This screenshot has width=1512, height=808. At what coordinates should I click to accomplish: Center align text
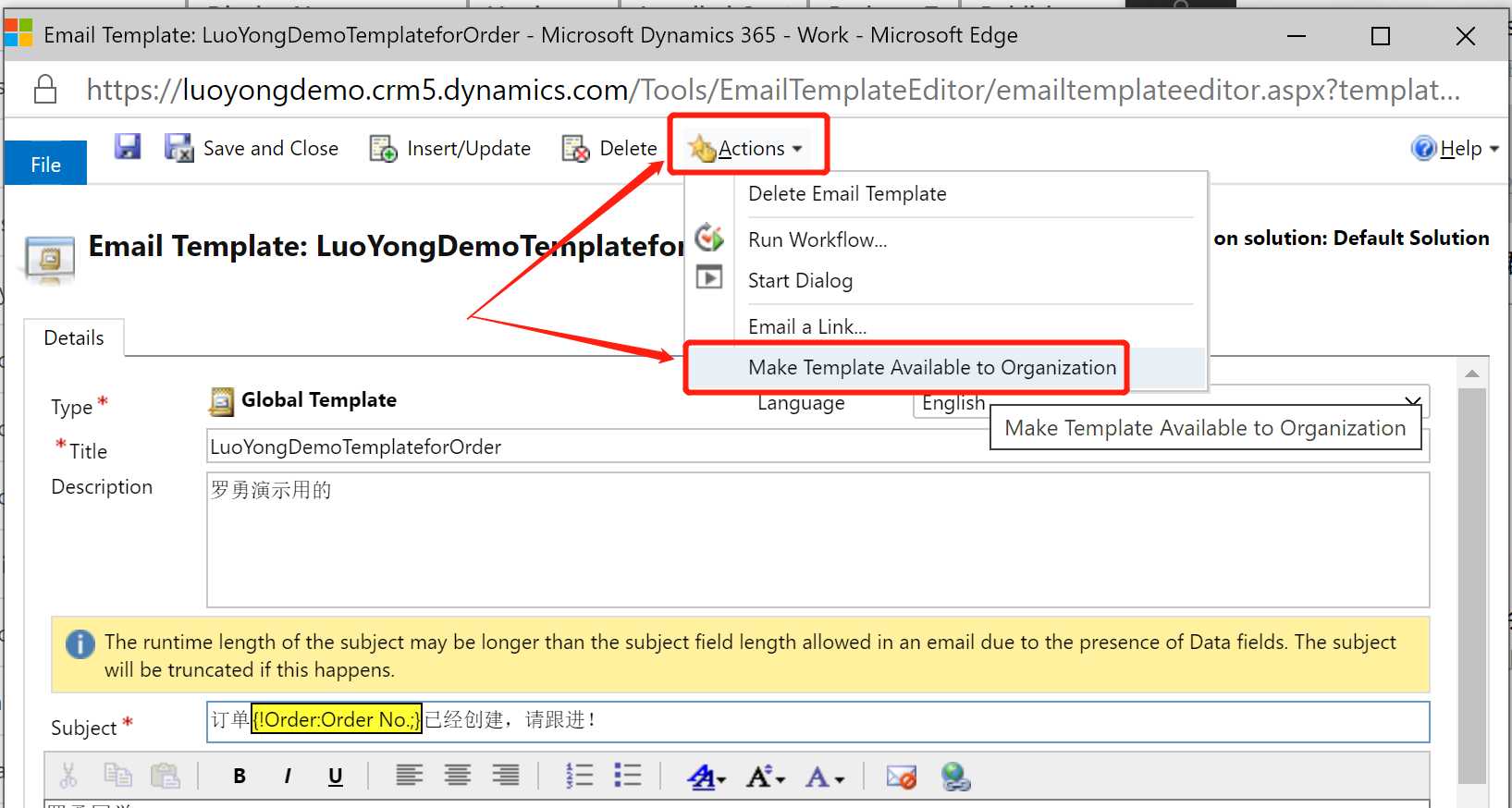(x=458, y=776)
